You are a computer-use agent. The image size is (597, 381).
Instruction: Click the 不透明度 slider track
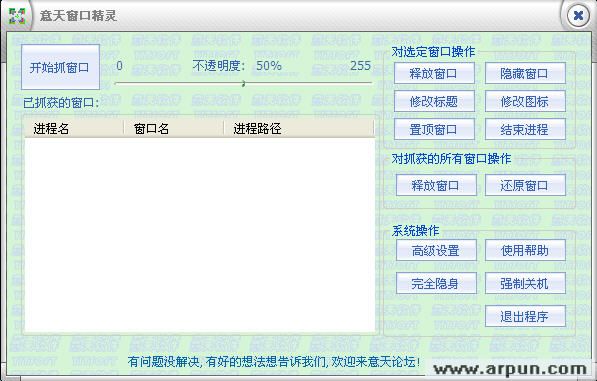243,83
